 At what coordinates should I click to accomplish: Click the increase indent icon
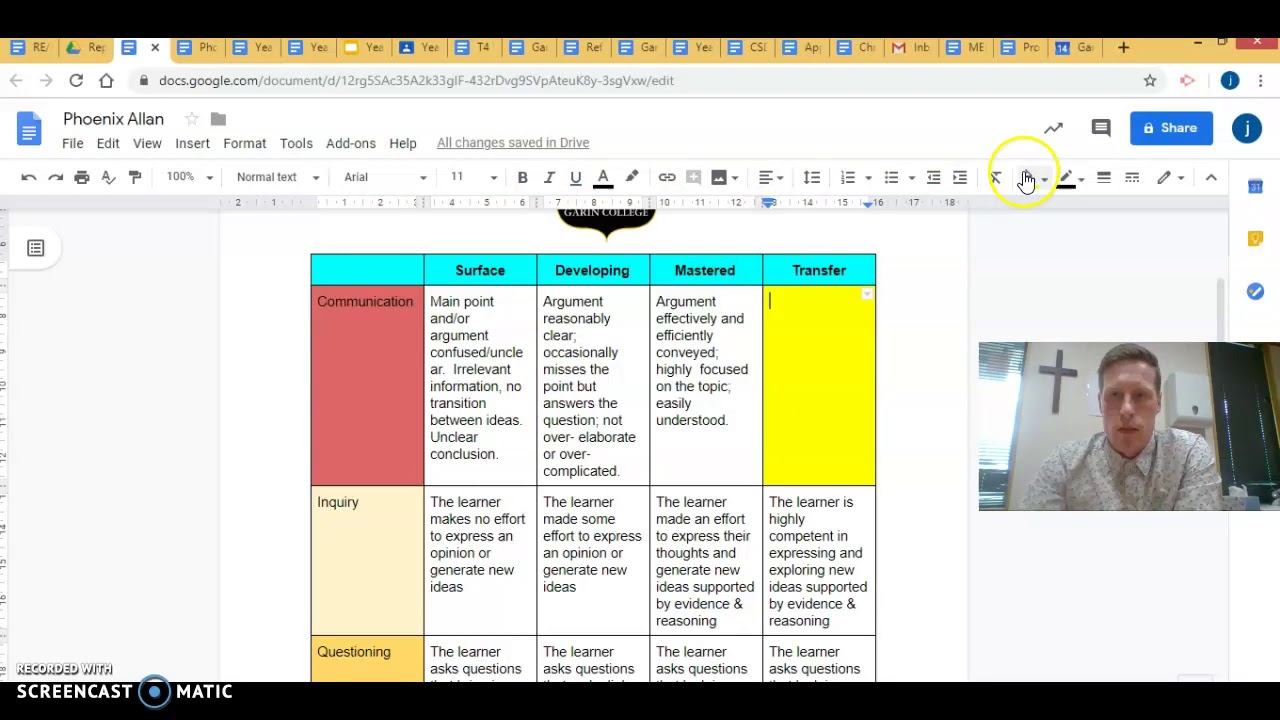(x=960, y=177)
